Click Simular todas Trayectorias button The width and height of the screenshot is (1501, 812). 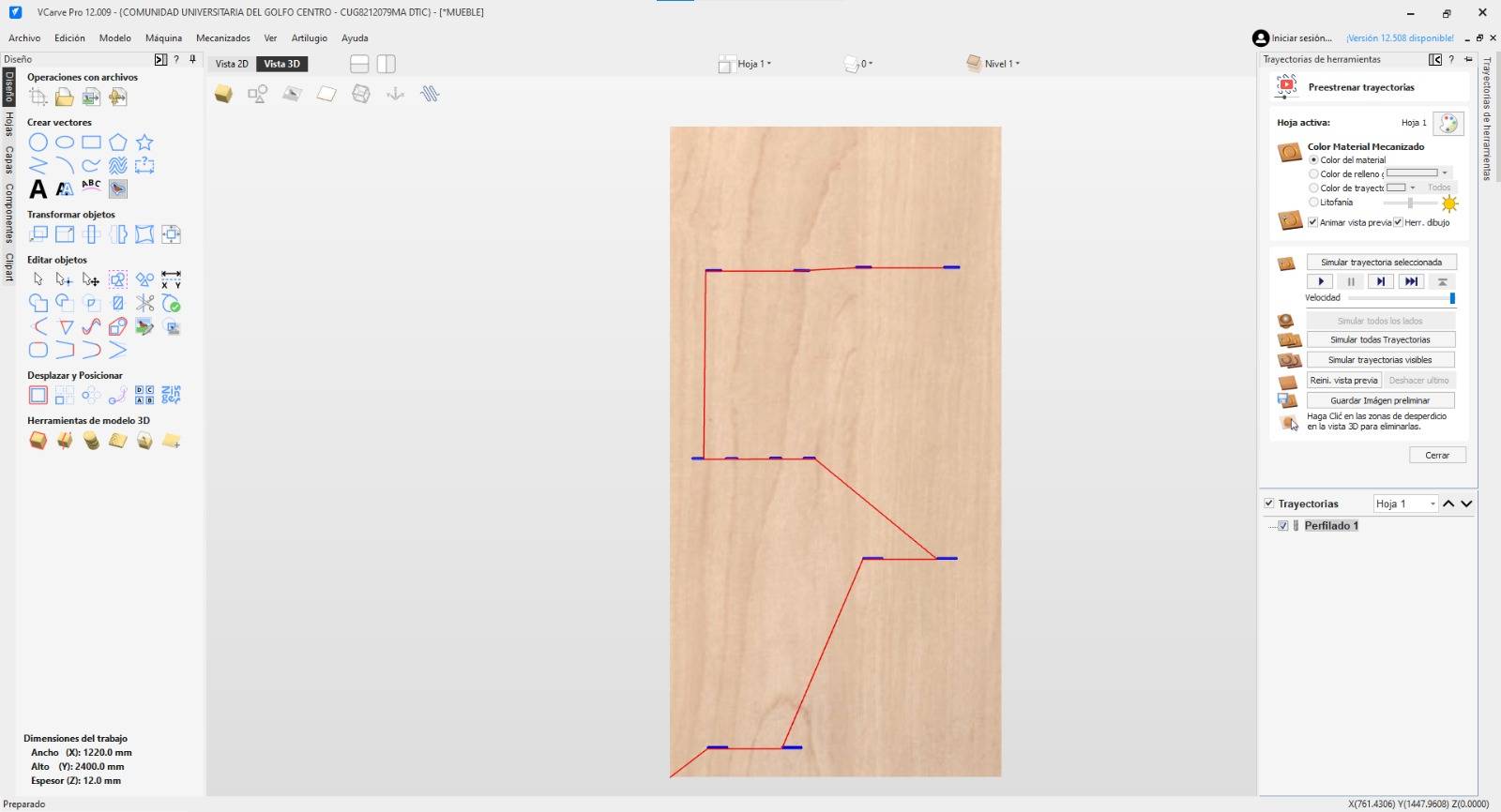point(1381,339)
